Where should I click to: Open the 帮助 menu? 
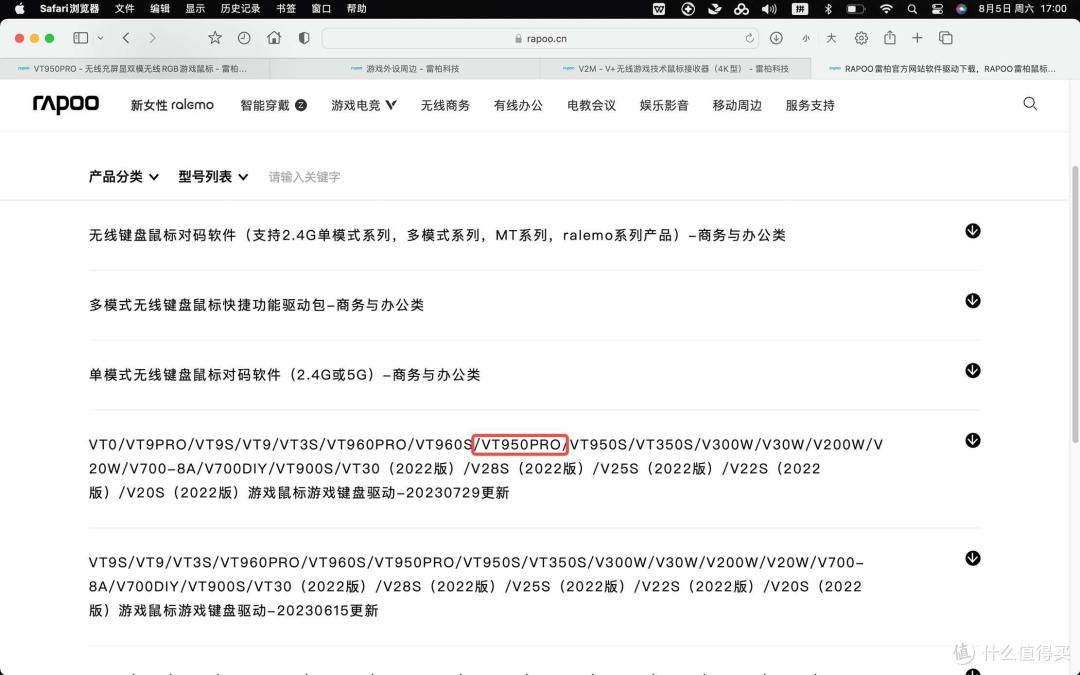pos(356,9)
